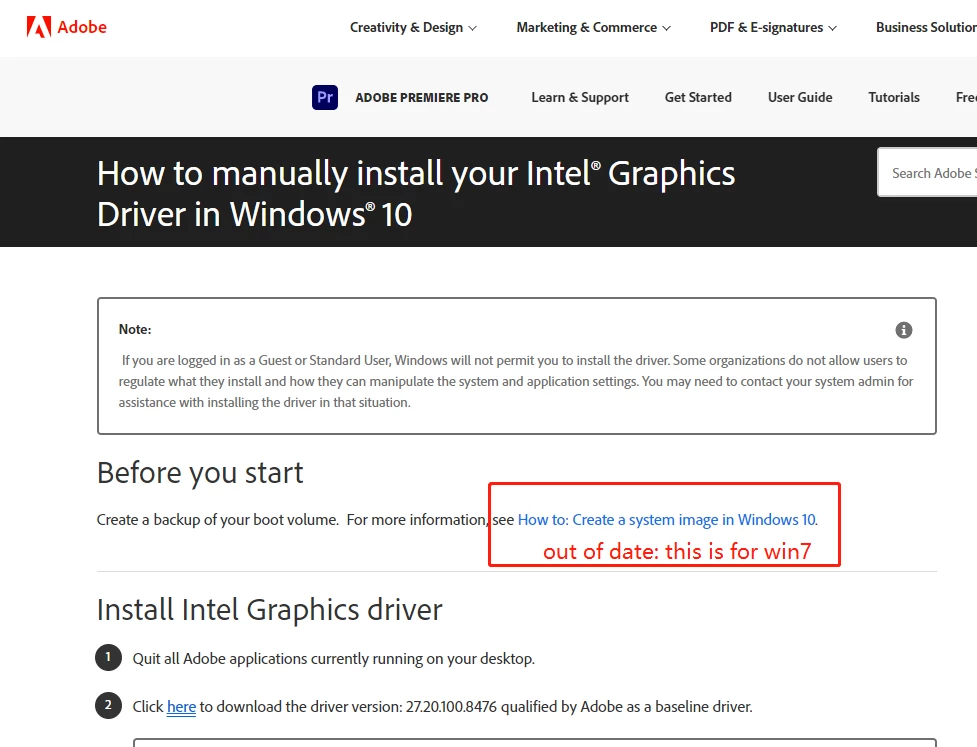Click 'If you are logged in as a Guest' note text
The image size is (977, 747).
tap(516, 381)
